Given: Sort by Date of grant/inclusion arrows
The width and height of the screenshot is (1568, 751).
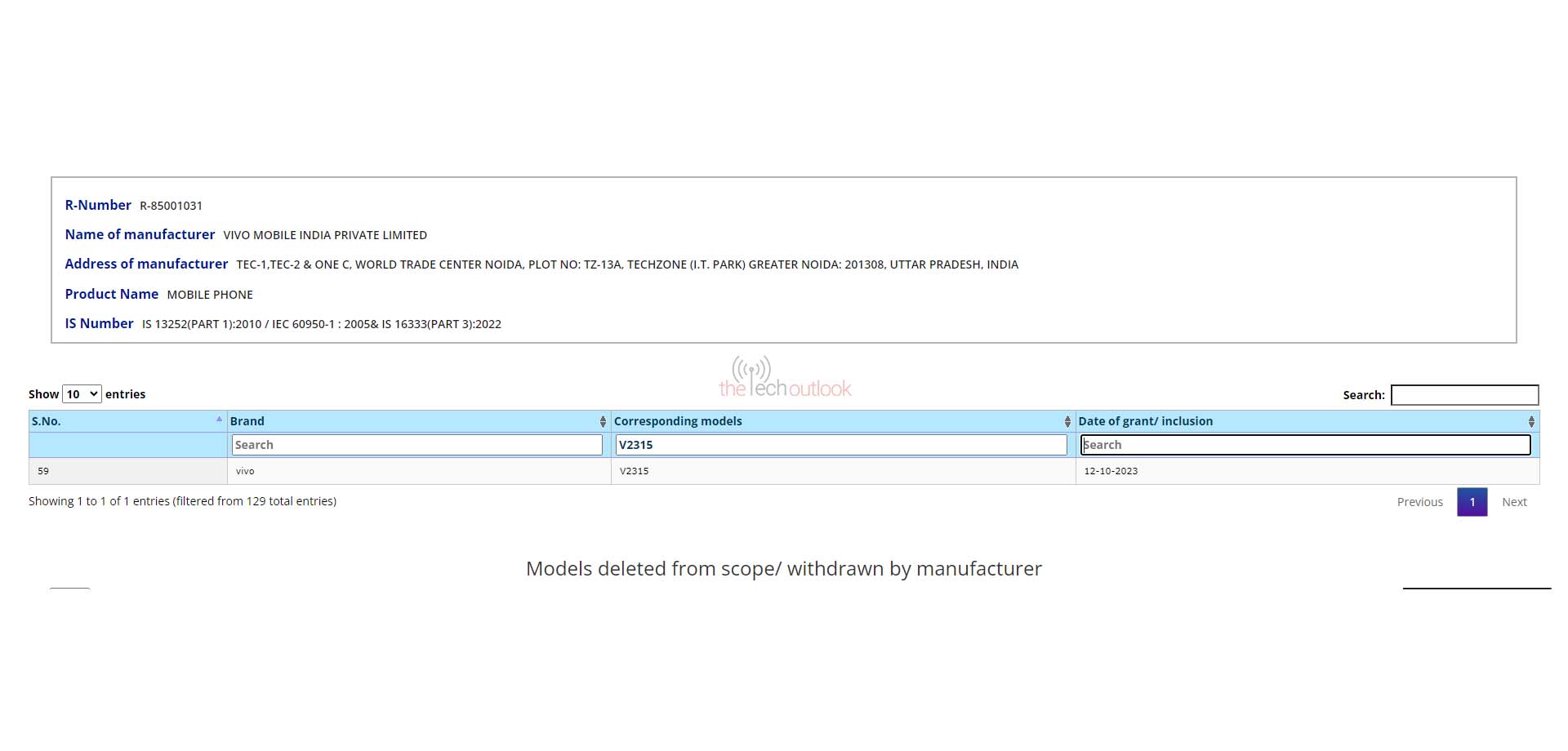Looking at the screenshot, I should click(1531, 421).
